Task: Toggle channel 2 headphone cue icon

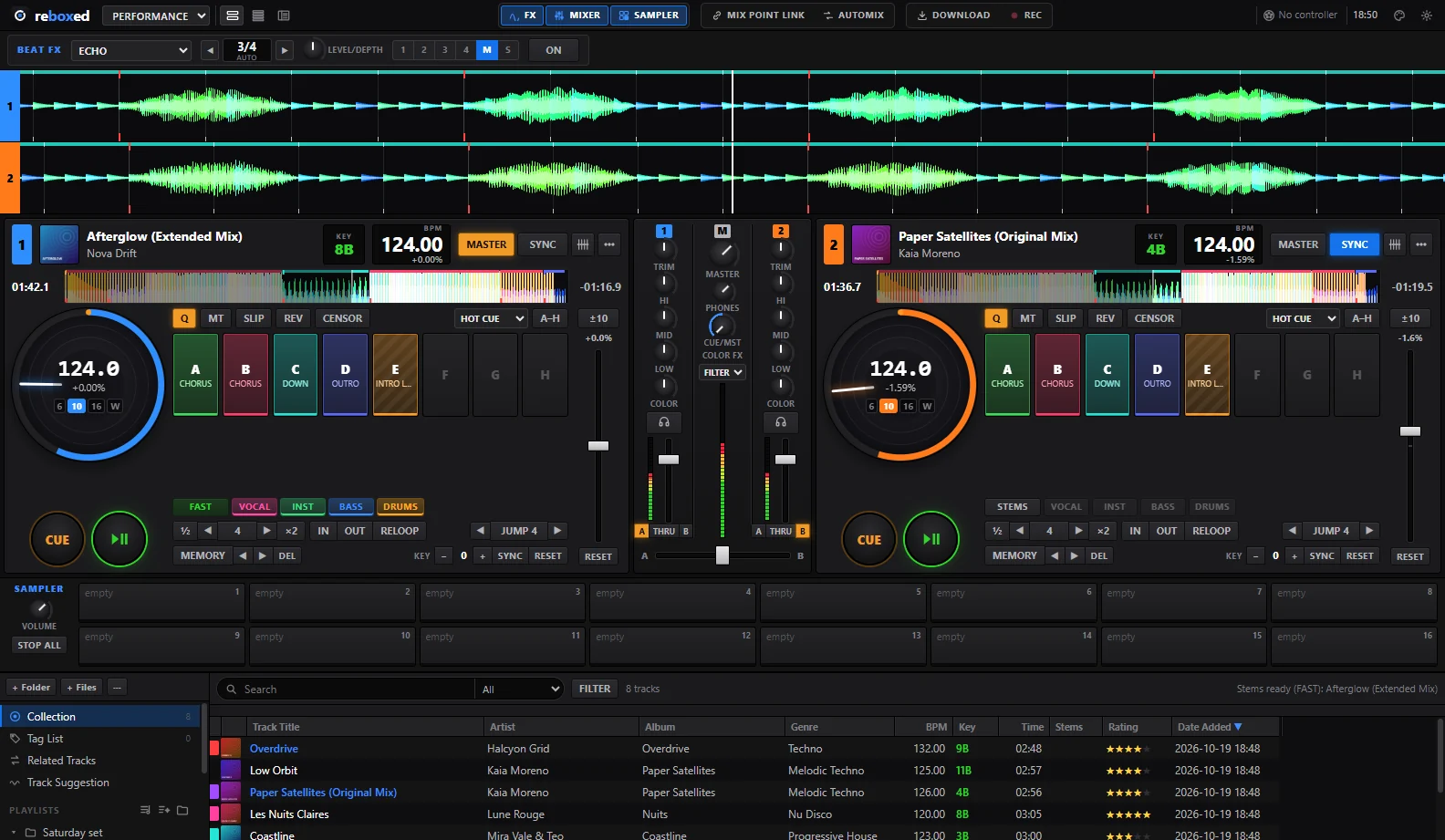Action: (x=781, y=422)
